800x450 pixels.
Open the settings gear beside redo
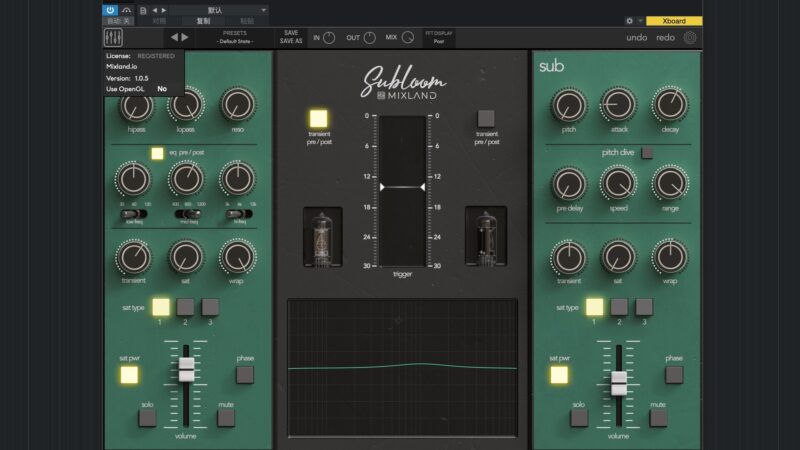[690, 38]
